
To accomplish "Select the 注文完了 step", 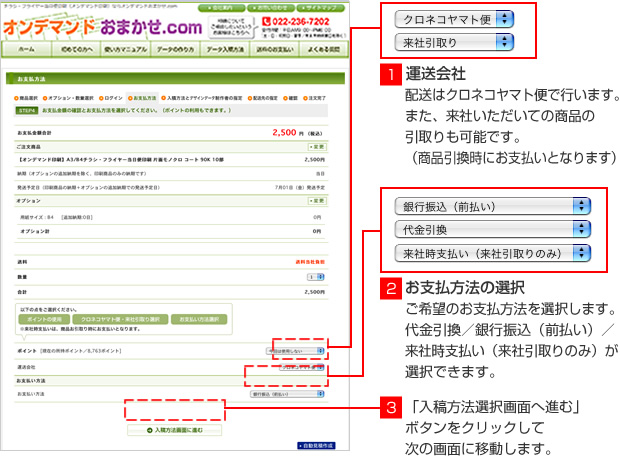I will pos(315,98).
